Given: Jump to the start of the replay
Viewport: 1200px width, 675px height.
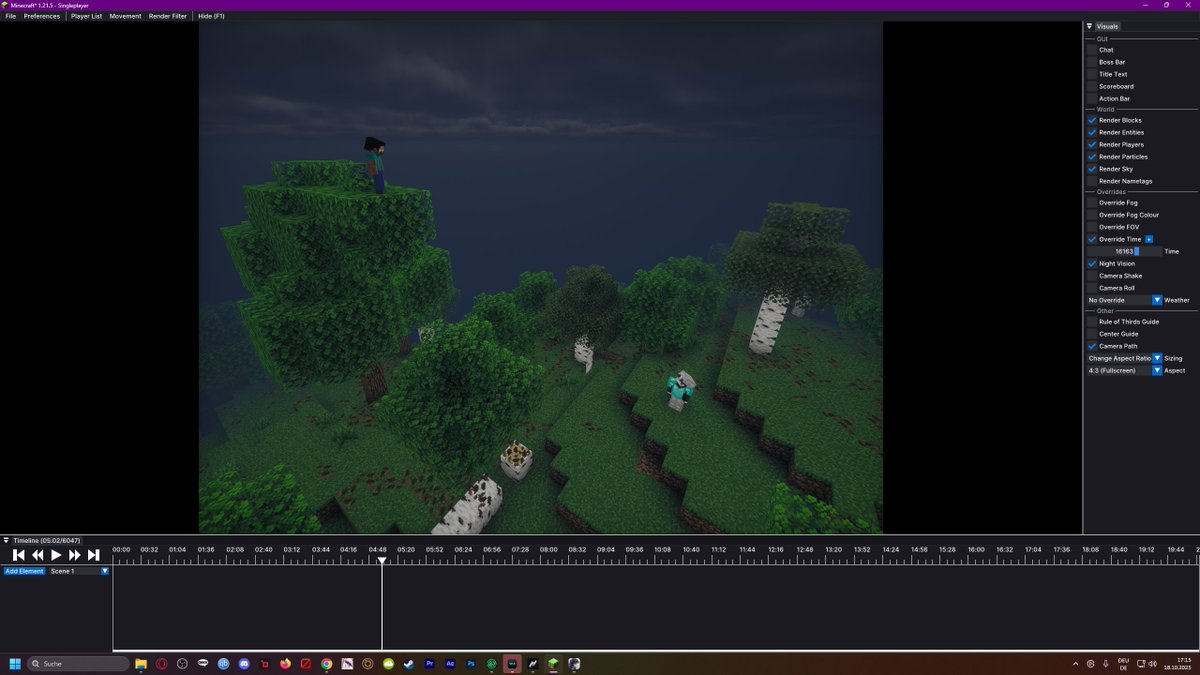Looking at the screenshot, I should coord(18,555).
